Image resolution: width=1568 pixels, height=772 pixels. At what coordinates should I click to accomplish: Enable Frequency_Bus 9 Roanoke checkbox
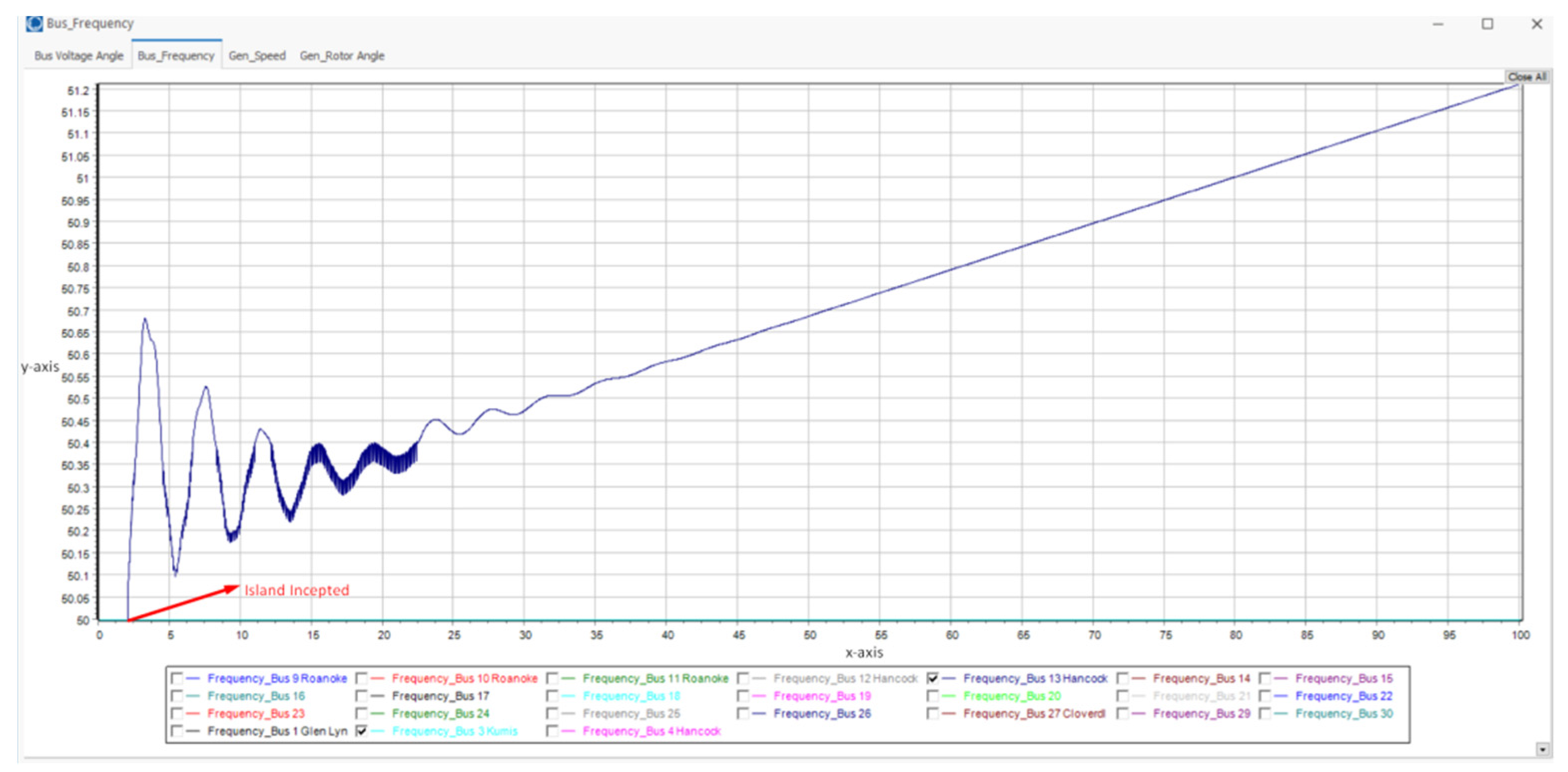point(177,678)
